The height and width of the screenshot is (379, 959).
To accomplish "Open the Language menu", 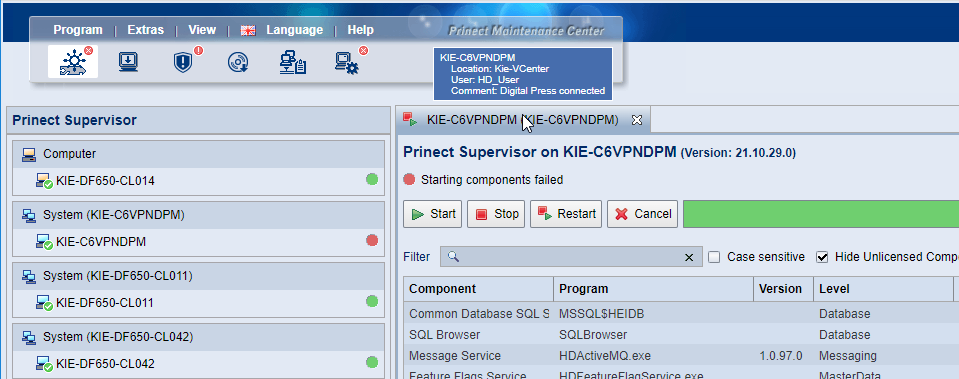I will [x=294, y=29].
